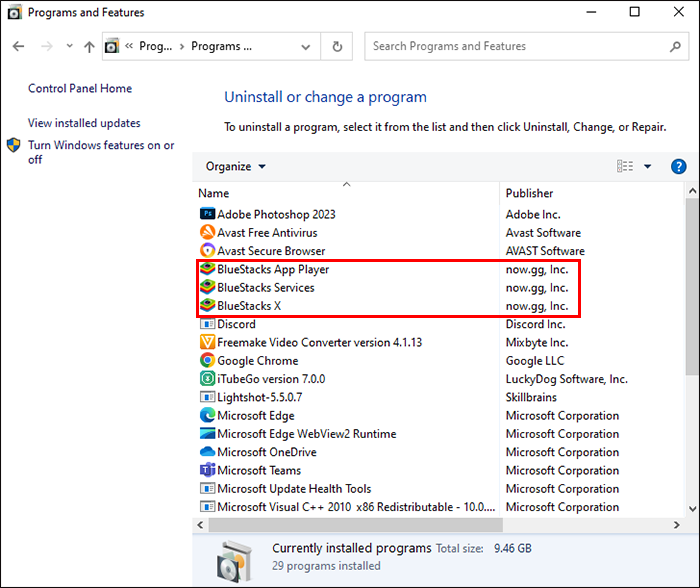Click the Change your view icon
This screenshot has height=588, width=700.
(625, 167)
